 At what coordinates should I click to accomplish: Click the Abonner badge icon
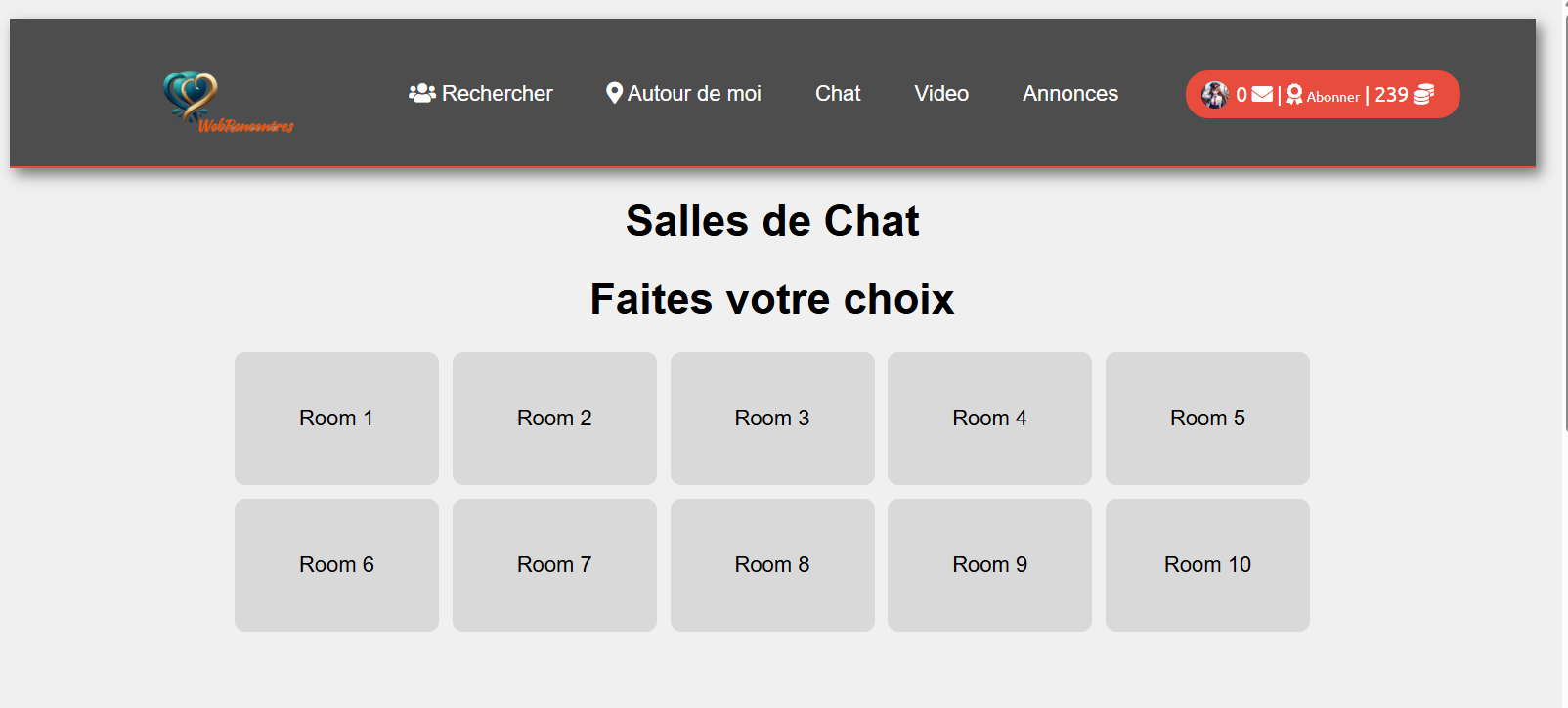[1294, 94]
